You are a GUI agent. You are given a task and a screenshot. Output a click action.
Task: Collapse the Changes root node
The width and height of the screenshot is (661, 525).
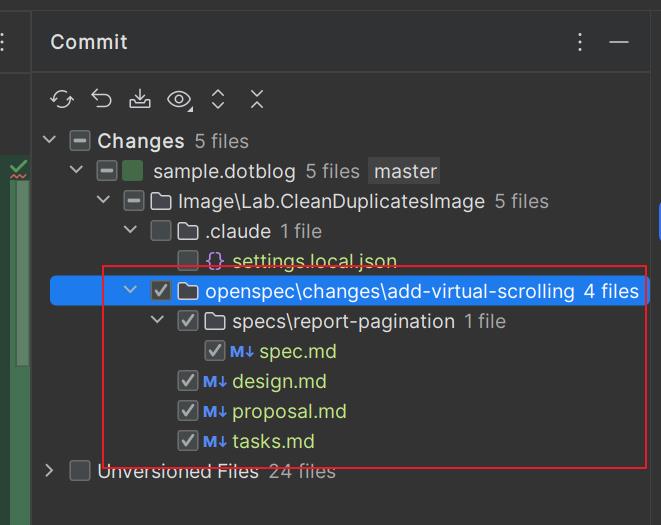(49, 141)
